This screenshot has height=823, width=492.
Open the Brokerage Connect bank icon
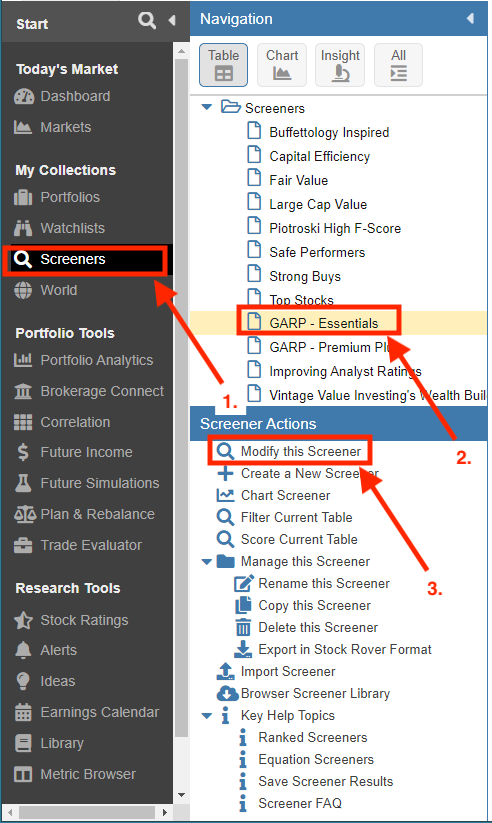click(23, 392)
